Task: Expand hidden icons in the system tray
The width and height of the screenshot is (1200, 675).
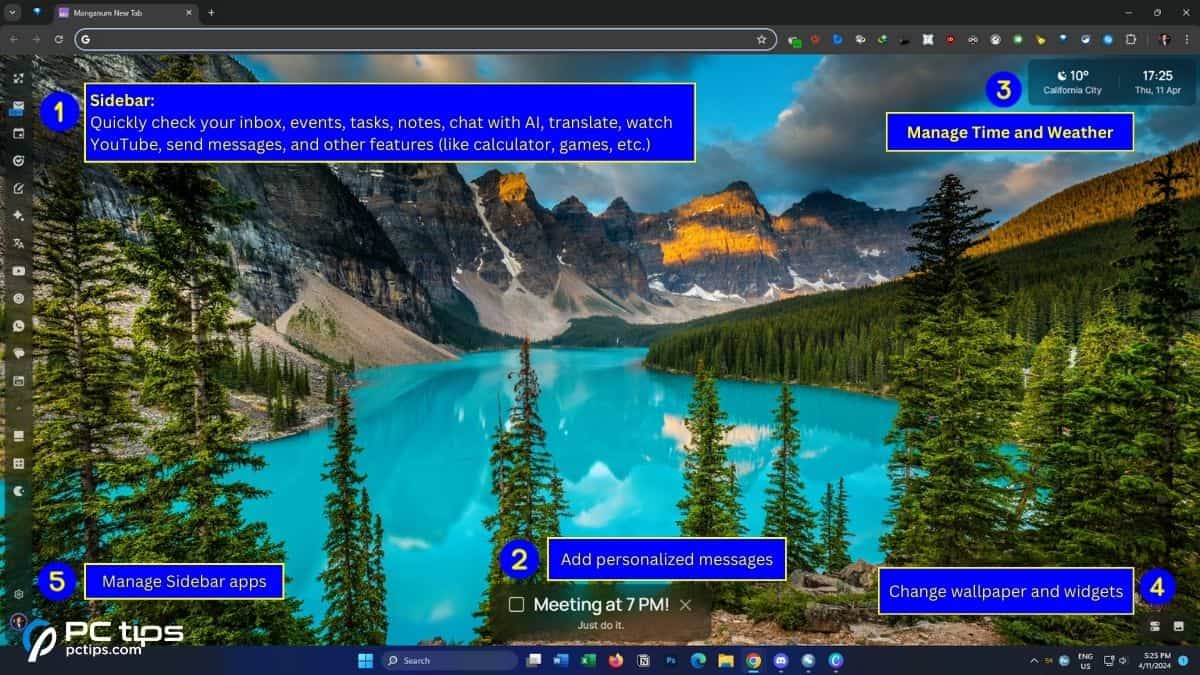Action: click(1035, 661)
